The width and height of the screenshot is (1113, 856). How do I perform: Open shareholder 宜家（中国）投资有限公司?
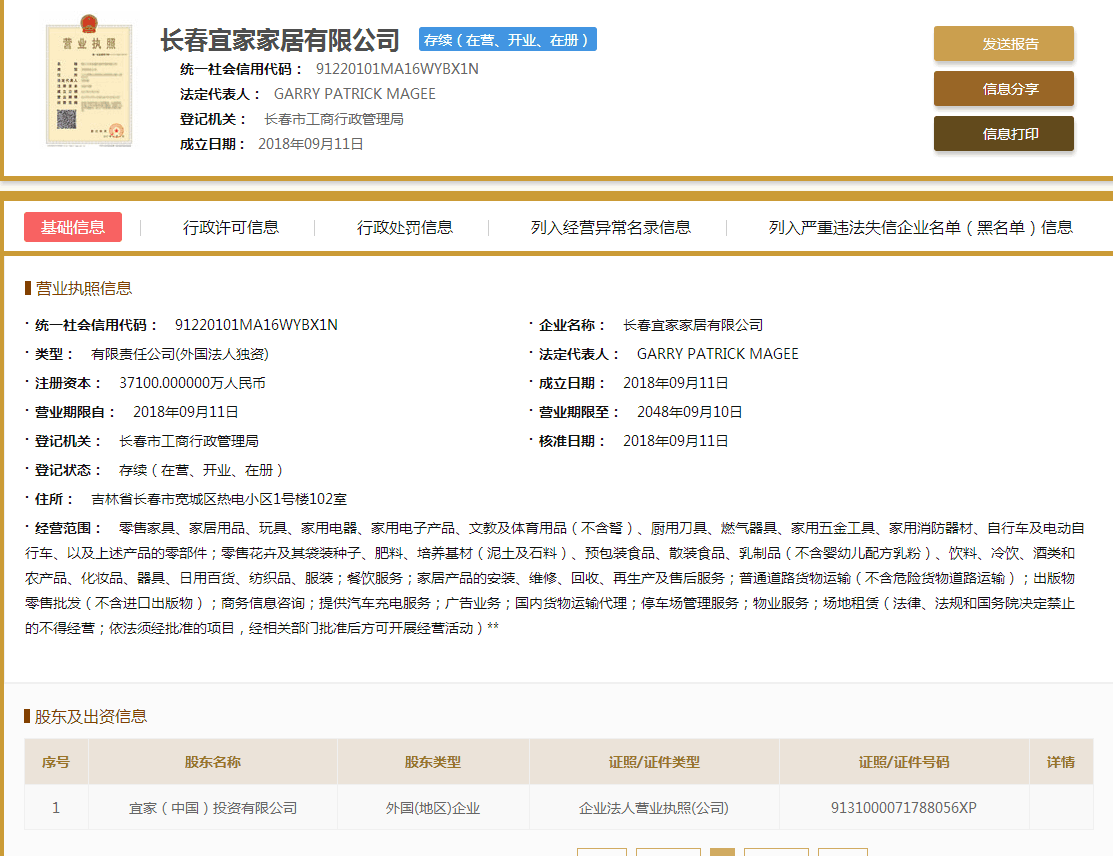(213, 808)
